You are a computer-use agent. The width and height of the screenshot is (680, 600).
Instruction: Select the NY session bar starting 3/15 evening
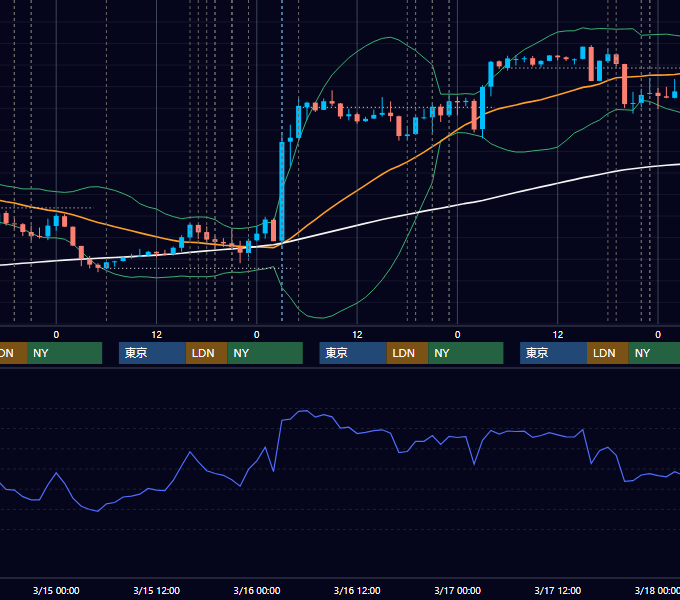click(x=265, y=353)
